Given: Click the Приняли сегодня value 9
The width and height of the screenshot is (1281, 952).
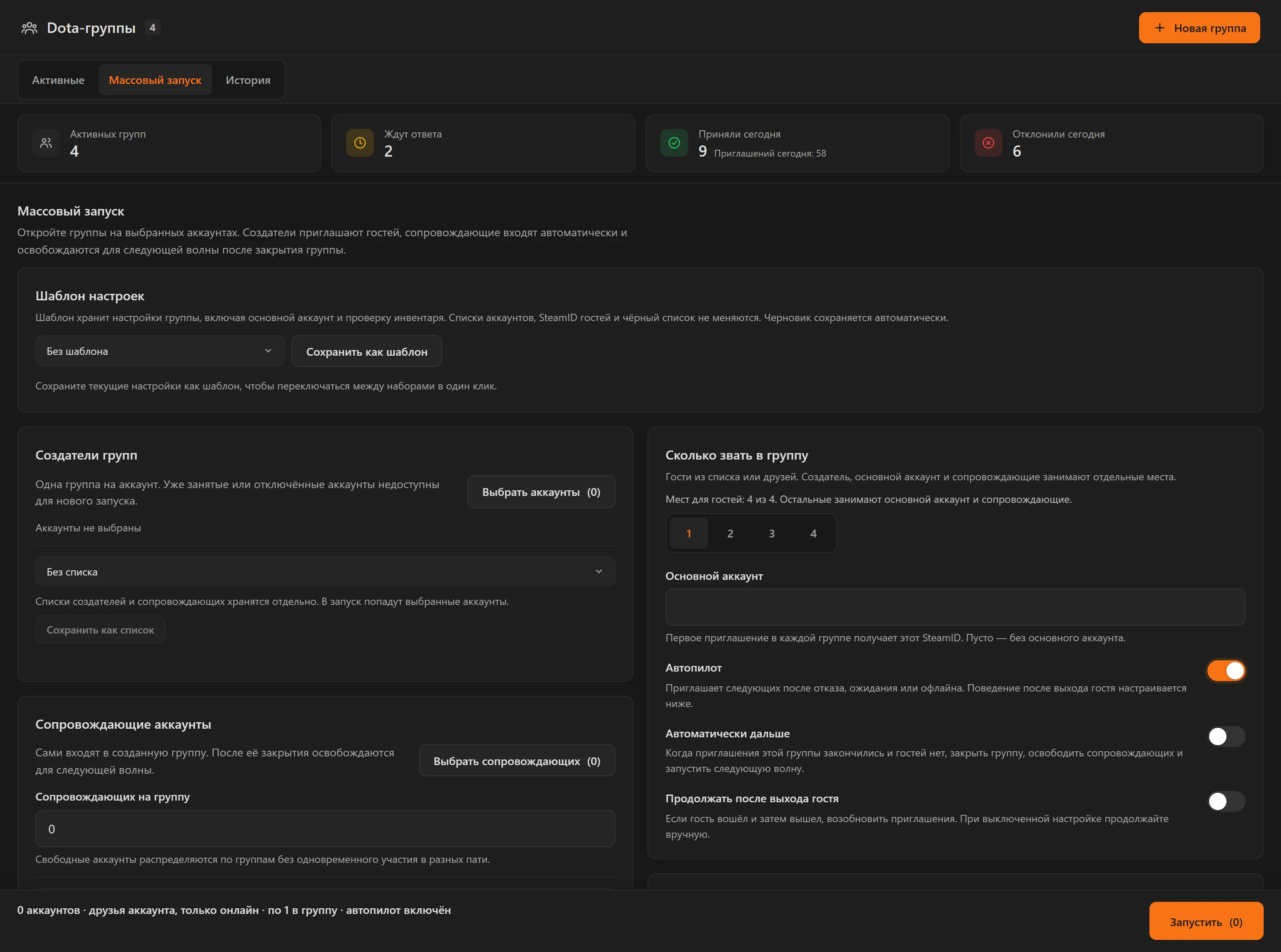Looking at the screenshot, I should coord(702,151).
